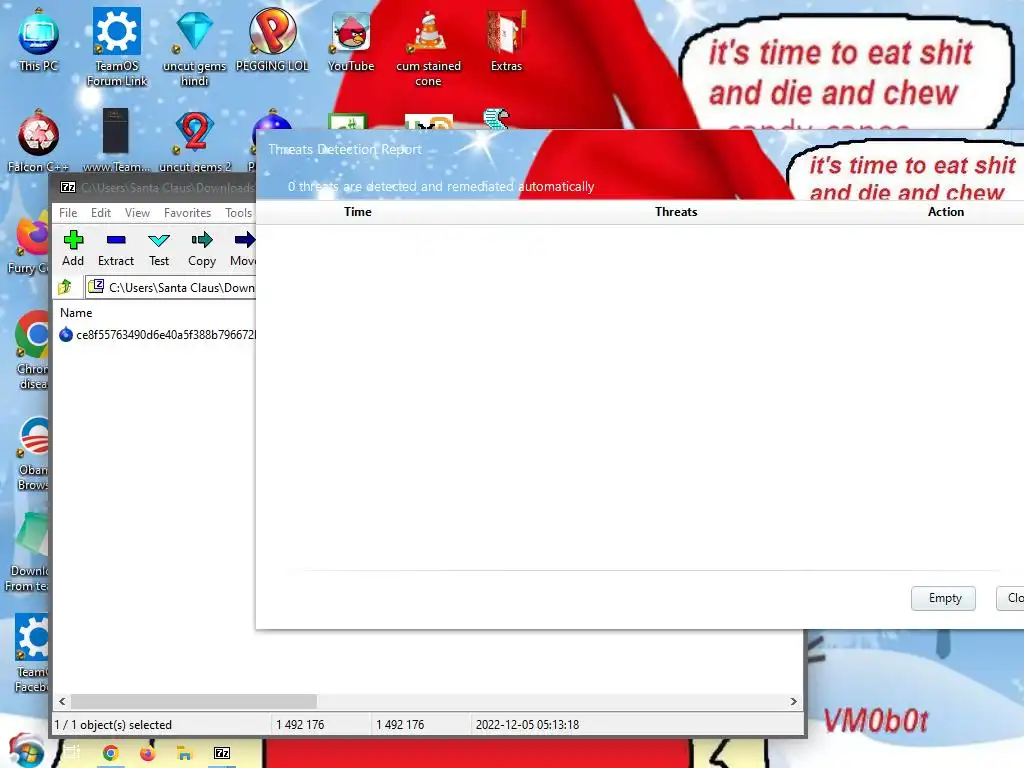Viewport: 1024px width, 768px height.
Task: Click 7-Zip Move toolbar button
Action: tap(242, 248)
